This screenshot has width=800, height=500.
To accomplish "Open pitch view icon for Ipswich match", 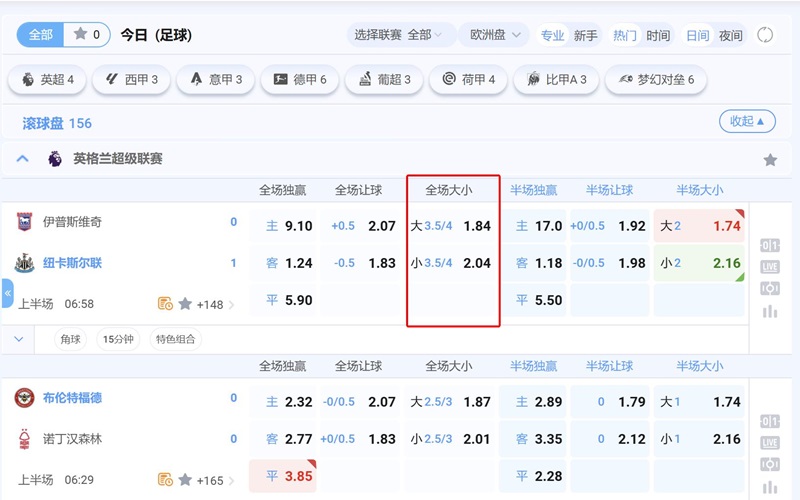I will [x=769, y=288].
